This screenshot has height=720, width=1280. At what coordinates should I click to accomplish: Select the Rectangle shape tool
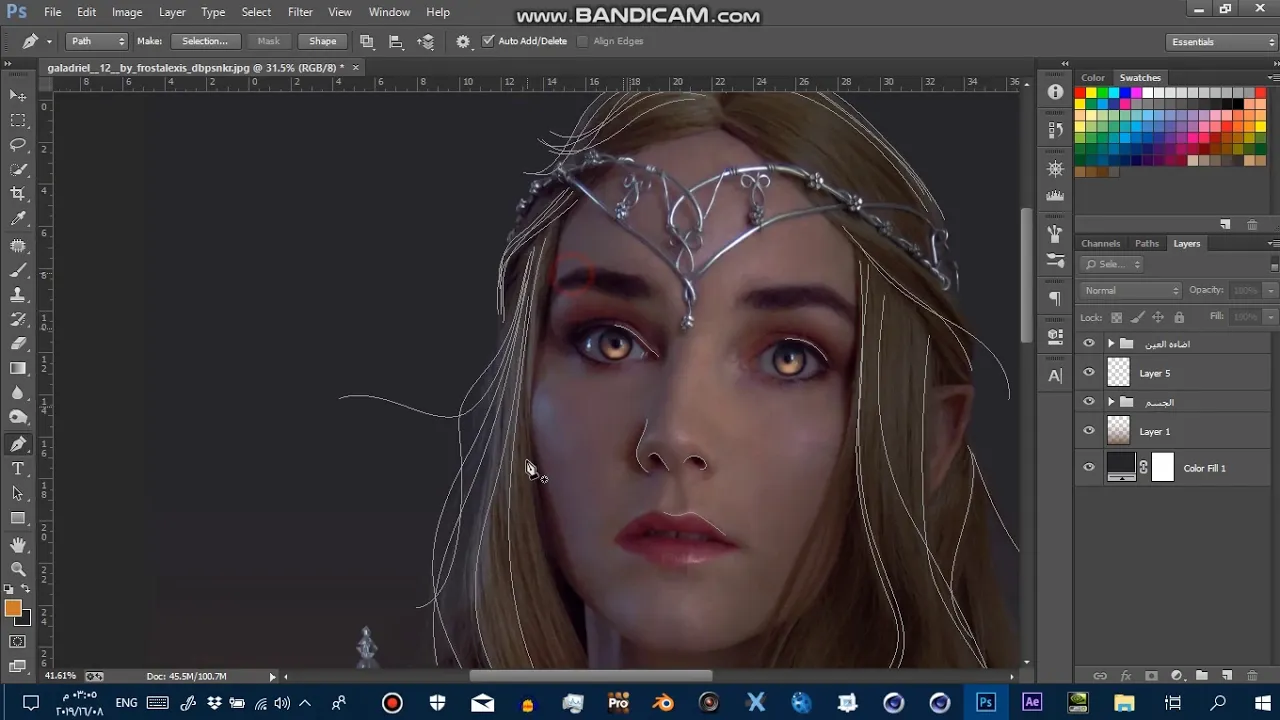(x=18, y=518)
